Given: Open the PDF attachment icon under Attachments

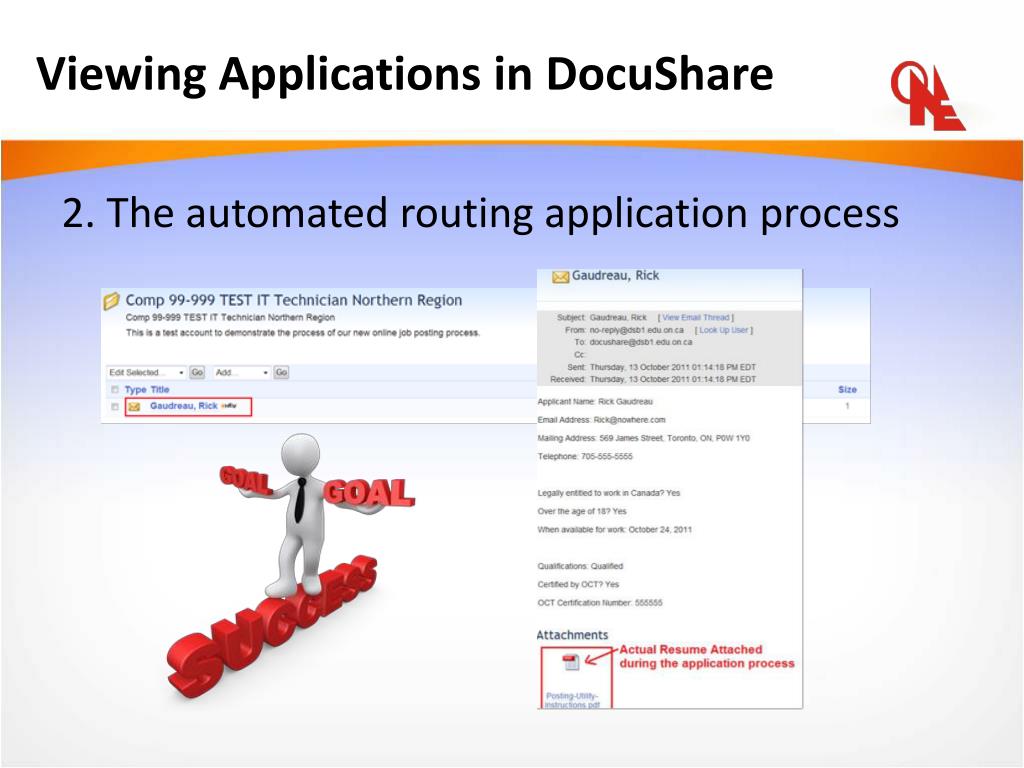Looking at the screenshot, I should coord(571,662).
